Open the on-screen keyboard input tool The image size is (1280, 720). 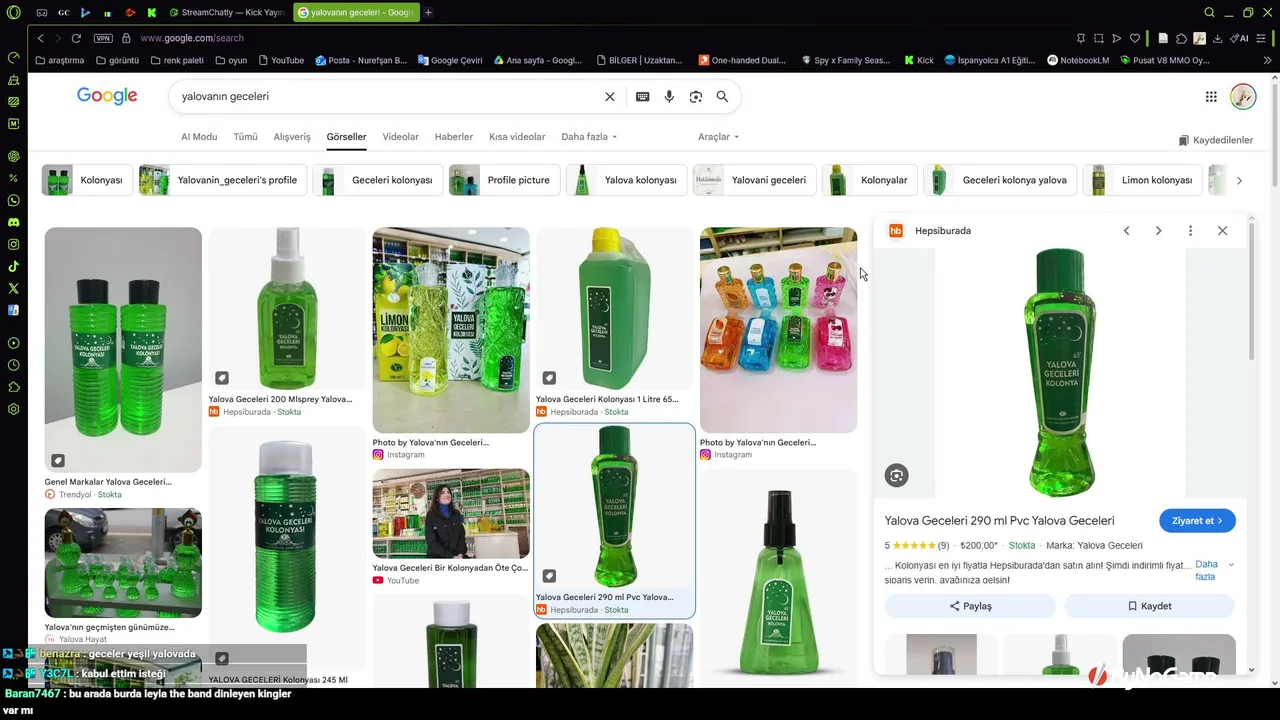642,97
